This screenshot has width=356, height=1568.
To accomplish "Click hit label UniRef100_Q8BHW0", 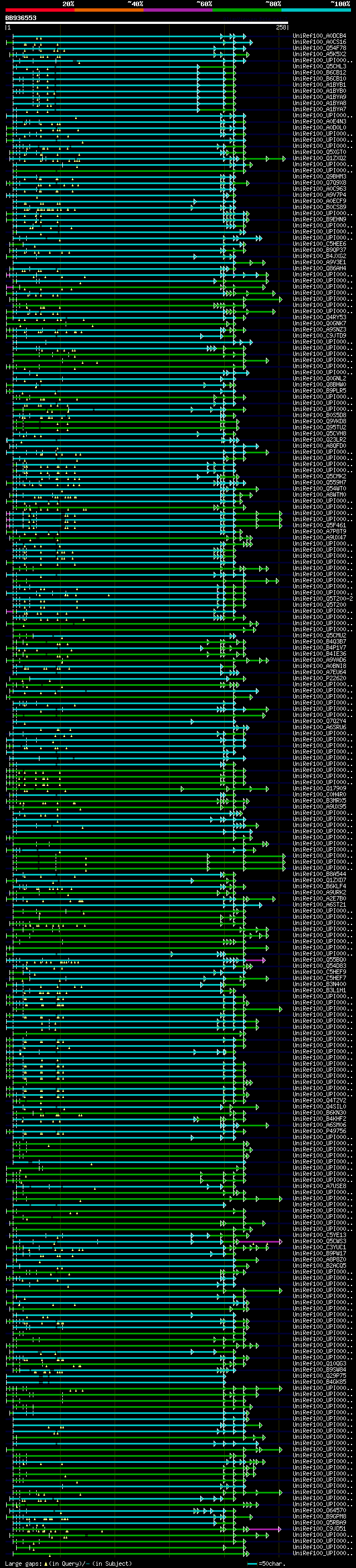I will pos(319,385).
